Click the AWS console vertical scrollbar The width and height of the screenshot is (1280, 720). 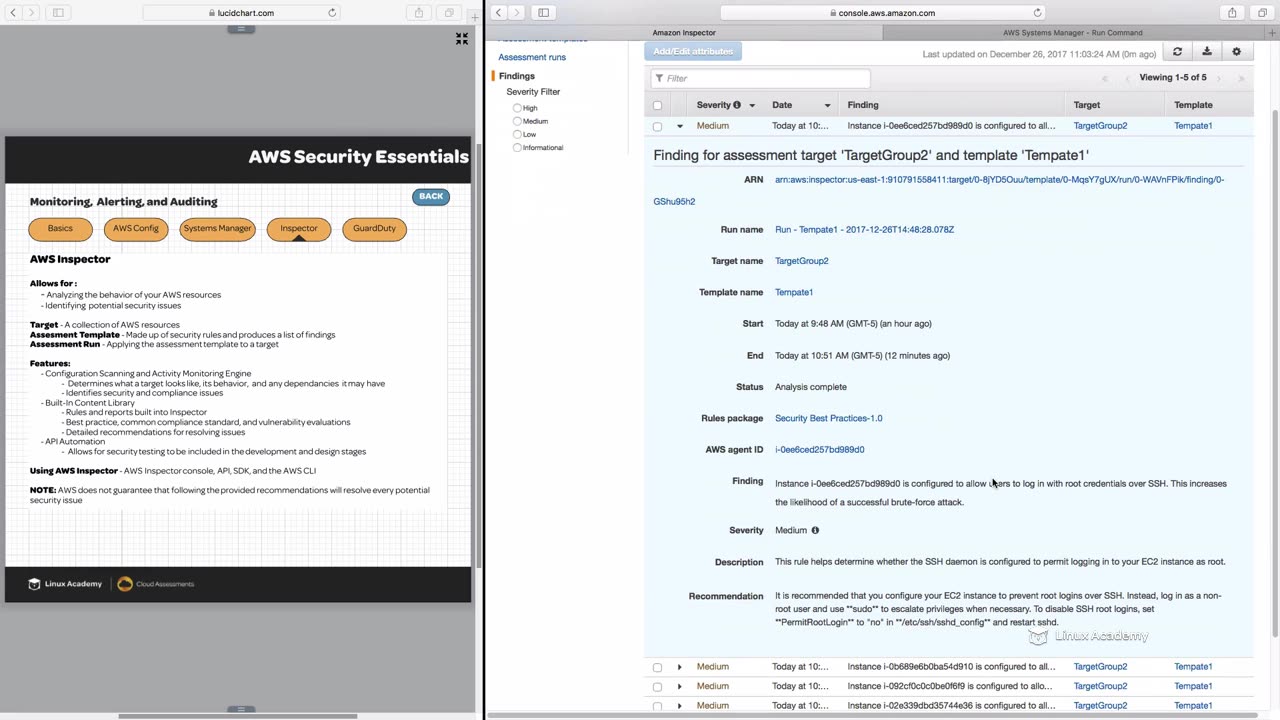1275,372
